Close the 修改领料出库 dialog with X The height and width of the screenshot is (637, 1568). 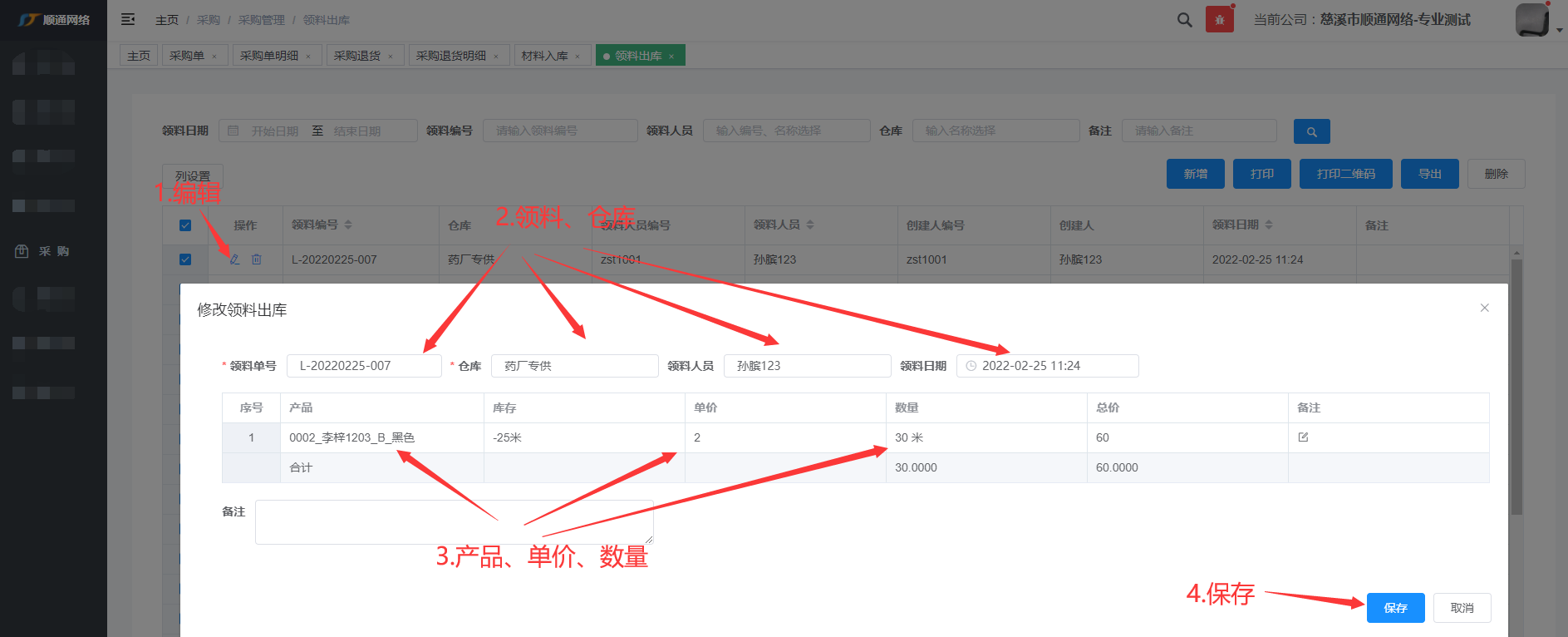pyautogui.click(x=1484, y=308)
